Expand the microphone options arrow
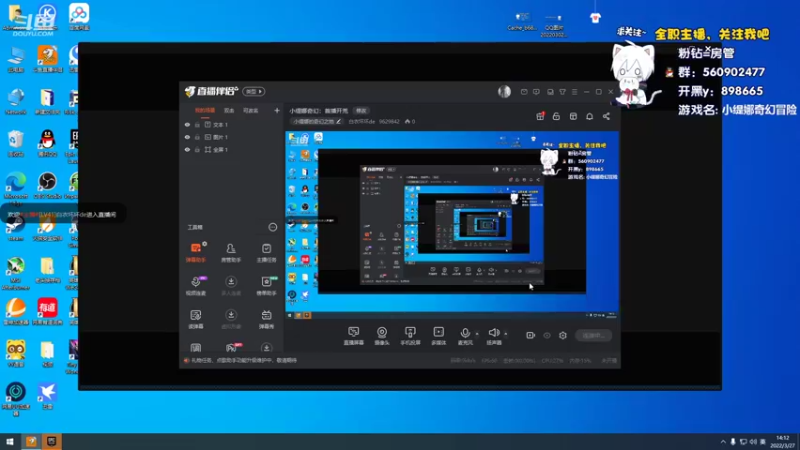This screenshot has height=450, width=800. pos(477,334)
